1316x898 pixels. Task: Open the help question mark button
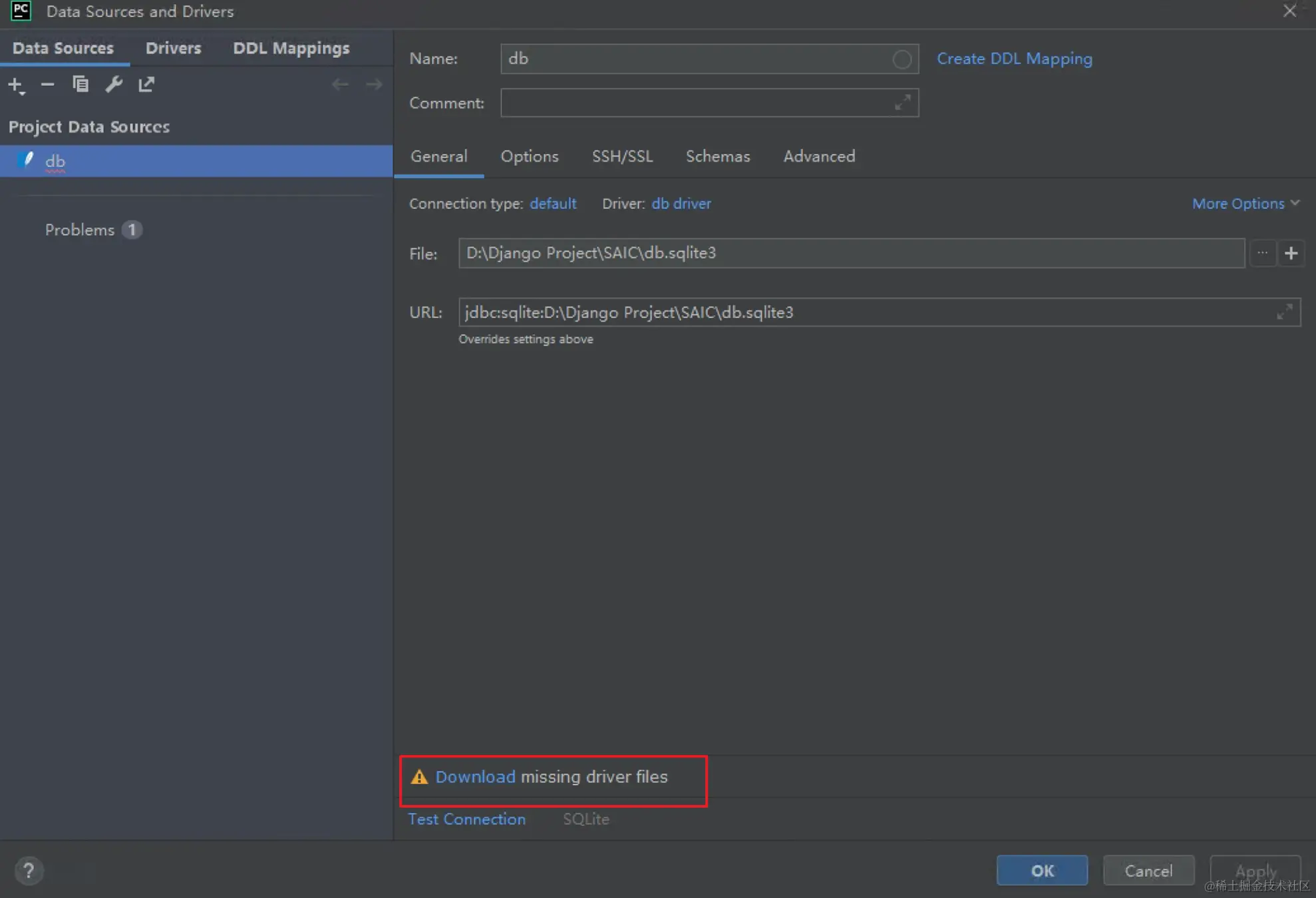pos(29,871)
